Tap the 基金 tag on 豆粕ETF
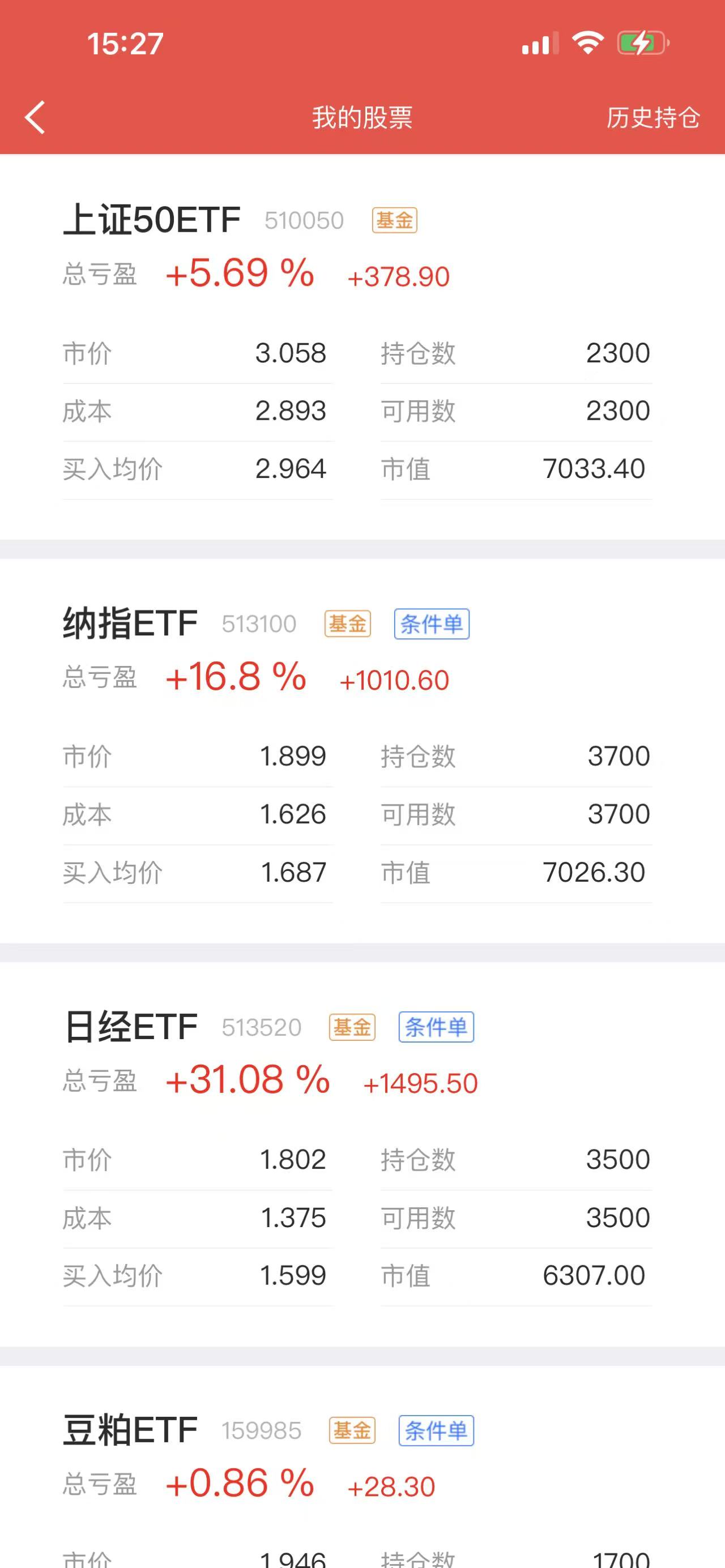Image resolution: width=725 pixels, height=1568 pixels. [352, 1430]
